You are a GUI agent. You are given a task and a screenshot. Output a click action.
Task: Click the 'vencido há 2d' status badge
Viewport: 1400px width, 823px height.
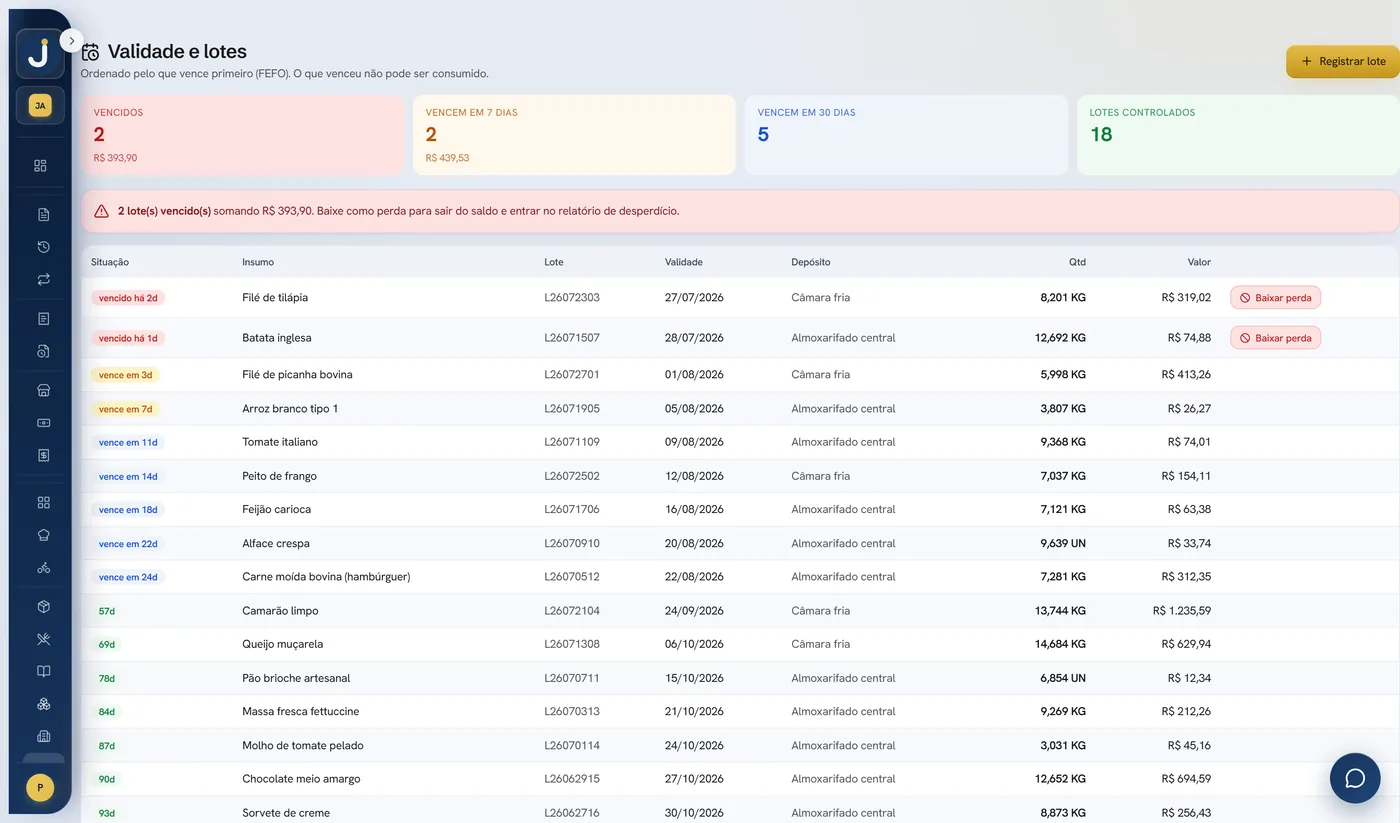point(128,298)
